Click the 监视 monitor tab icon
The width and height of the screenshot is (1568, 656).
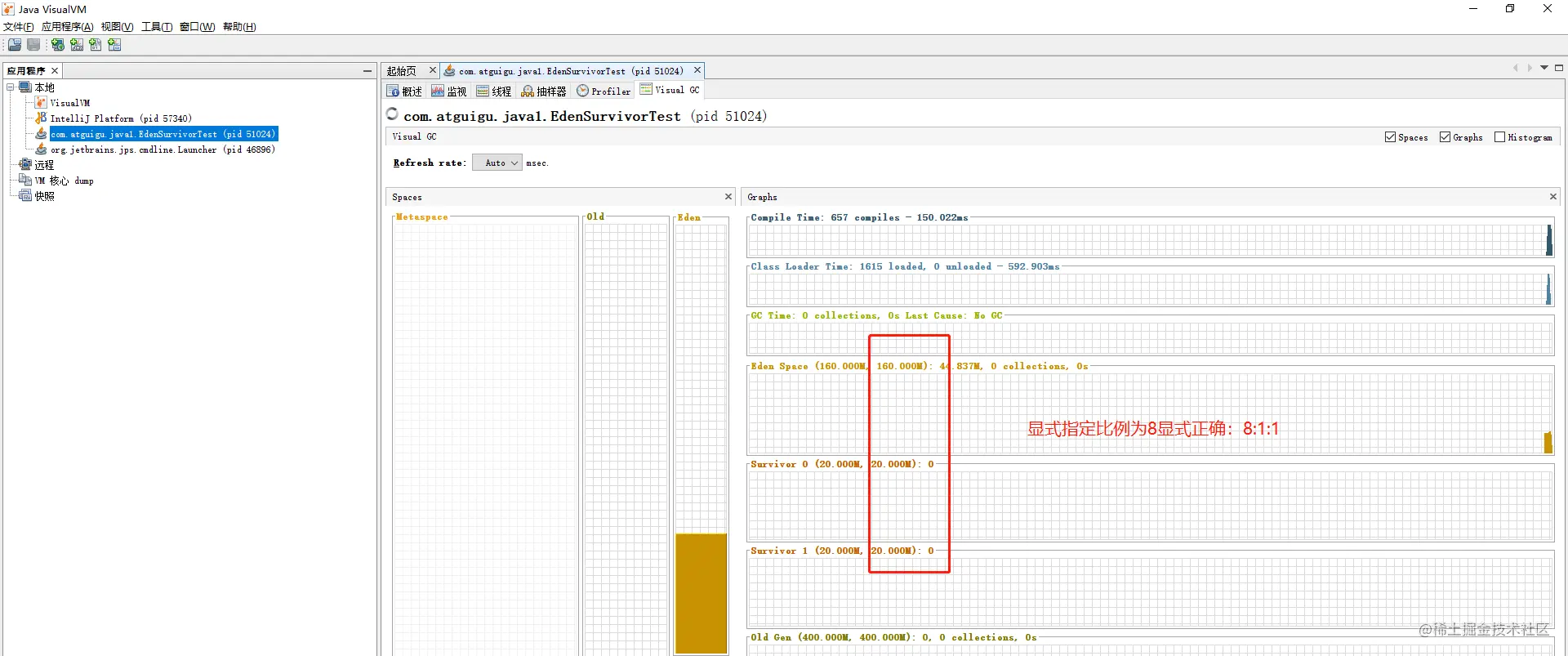[438, 91]
